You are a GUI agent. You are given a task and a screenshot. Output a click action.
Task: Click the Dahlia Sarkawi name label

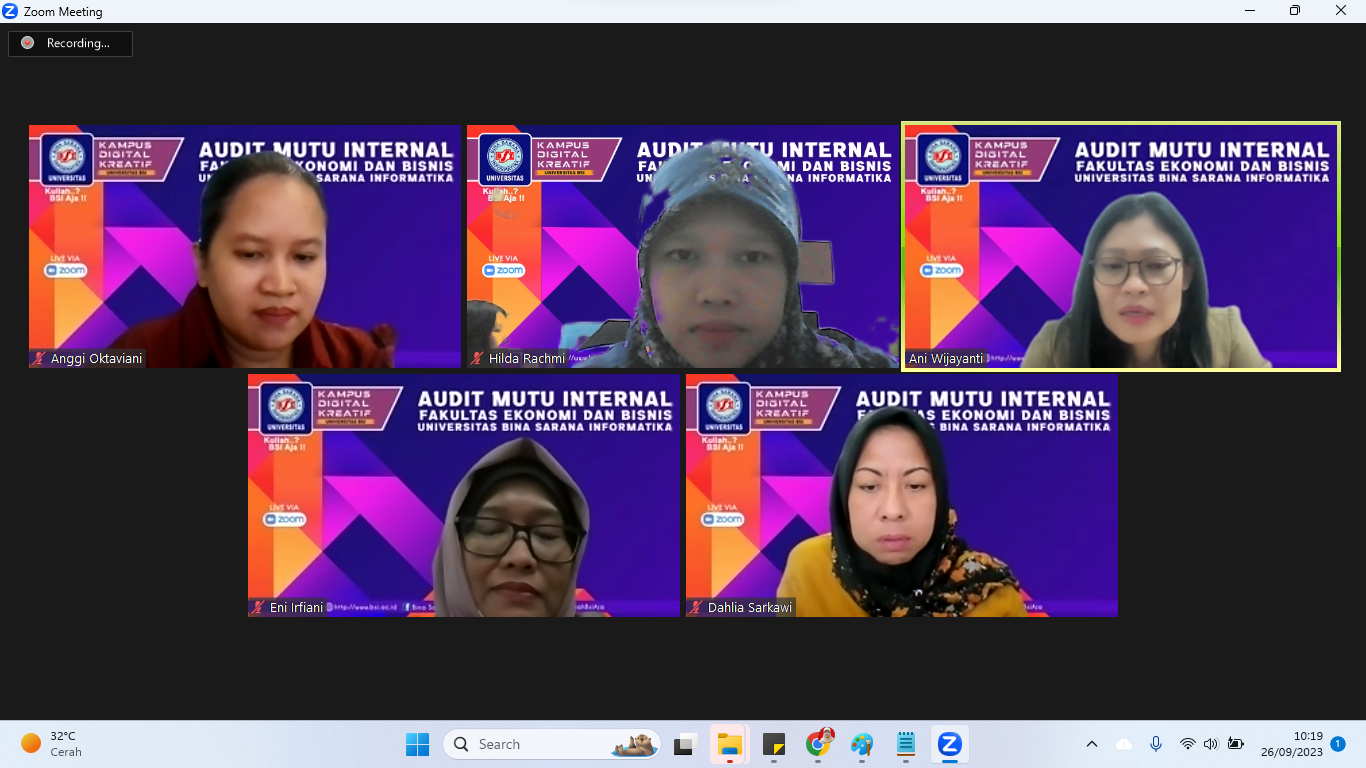[750, 607]
